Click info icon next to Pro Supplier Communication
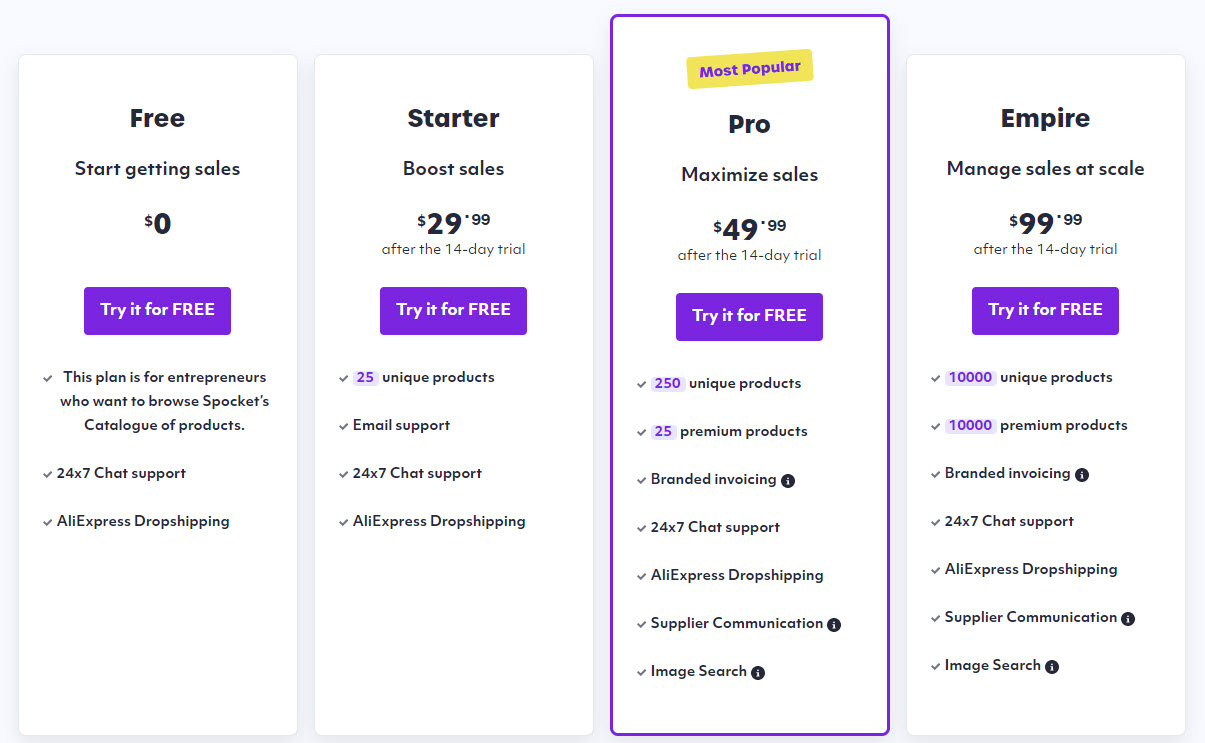 click(x=834, y=625)
